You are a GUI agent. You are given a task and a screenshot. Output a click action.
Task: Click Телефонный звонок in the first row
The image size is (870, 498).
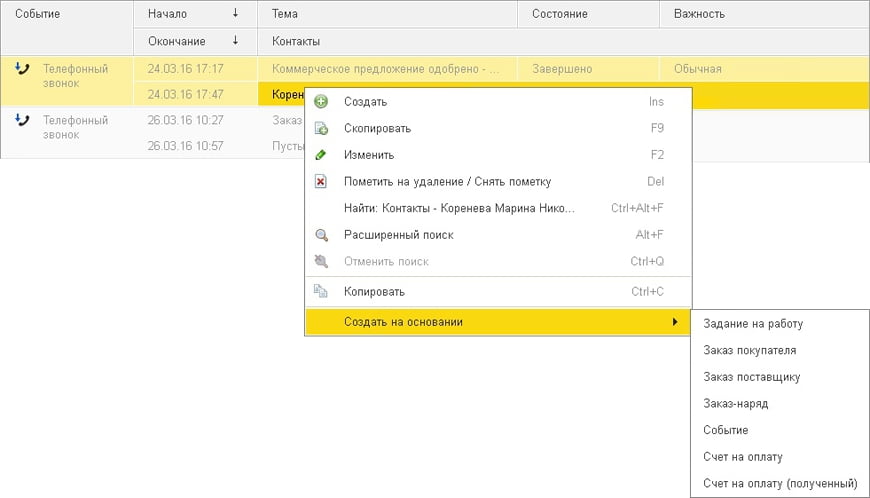(x=75, y=76)
